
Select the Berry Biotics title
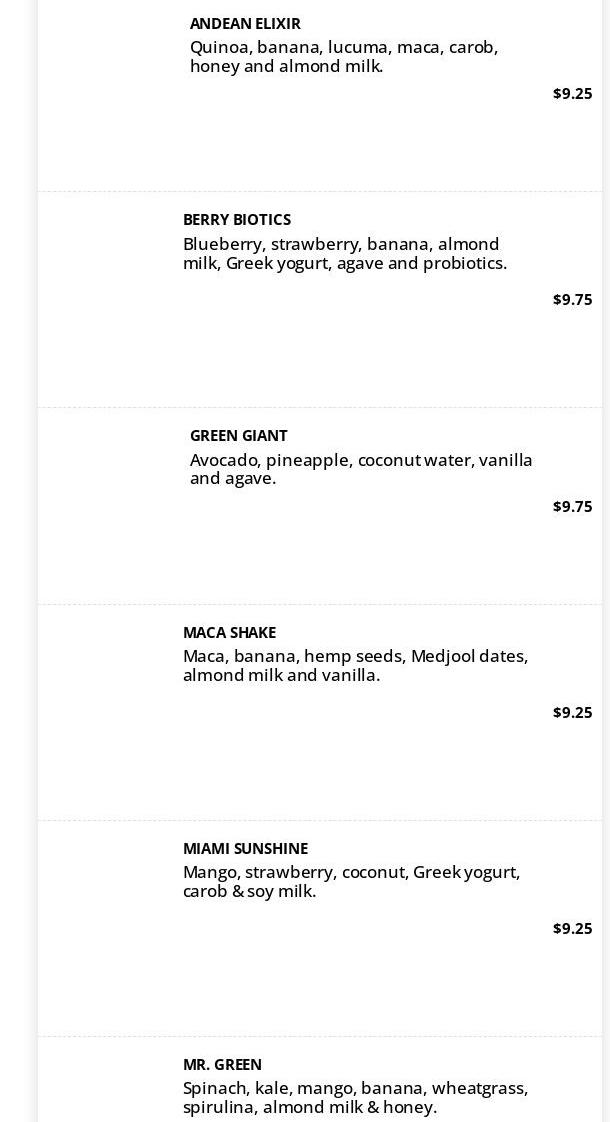tap(237, 220)
